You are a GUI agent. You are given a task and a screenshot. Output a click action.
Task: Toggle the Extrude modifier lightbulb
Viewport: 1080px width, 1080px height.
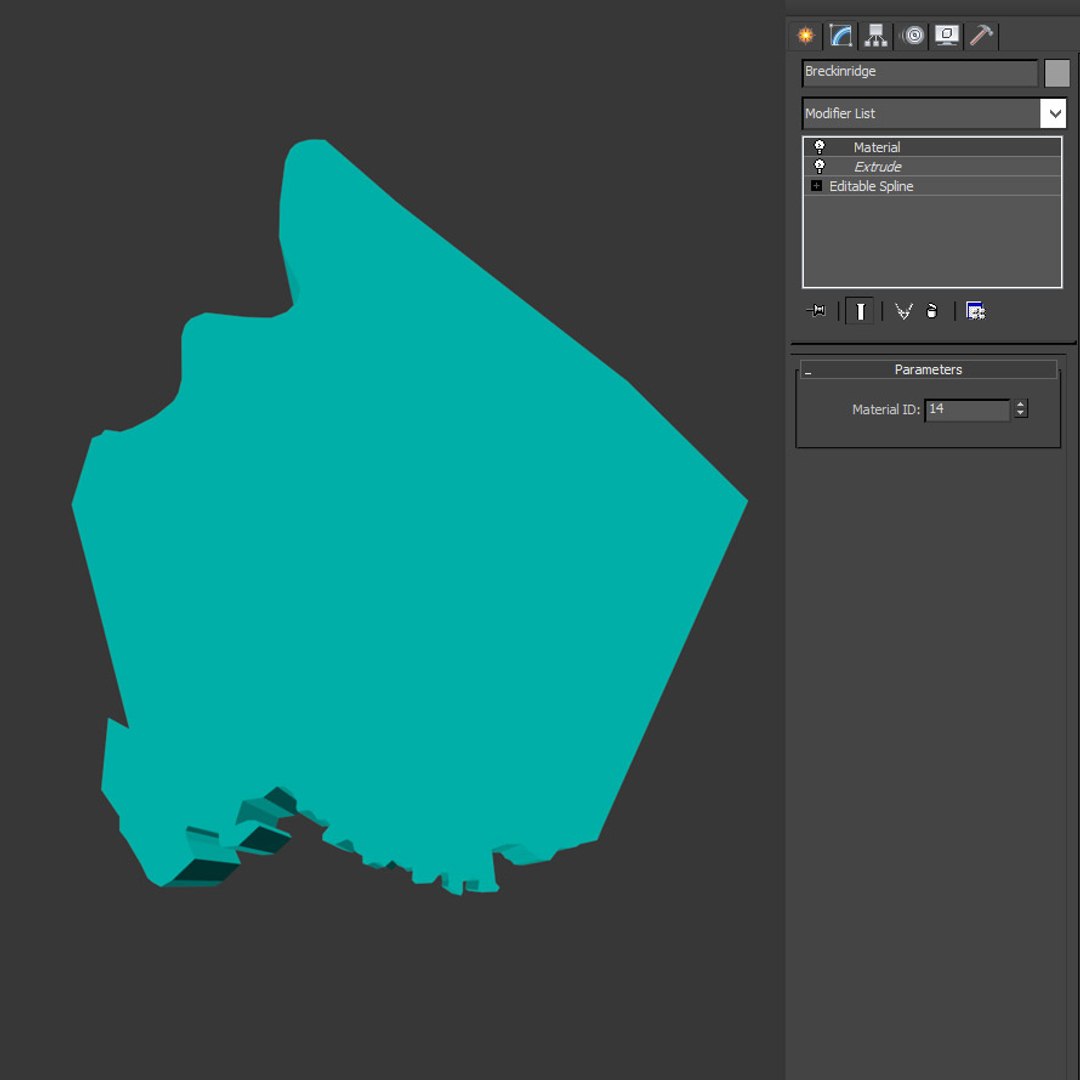click(819, 166)
